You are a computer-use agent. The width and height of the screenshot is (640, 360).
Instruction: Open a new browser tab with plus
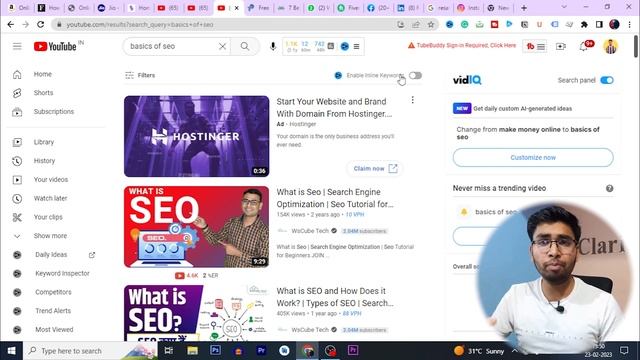point(524,8)
